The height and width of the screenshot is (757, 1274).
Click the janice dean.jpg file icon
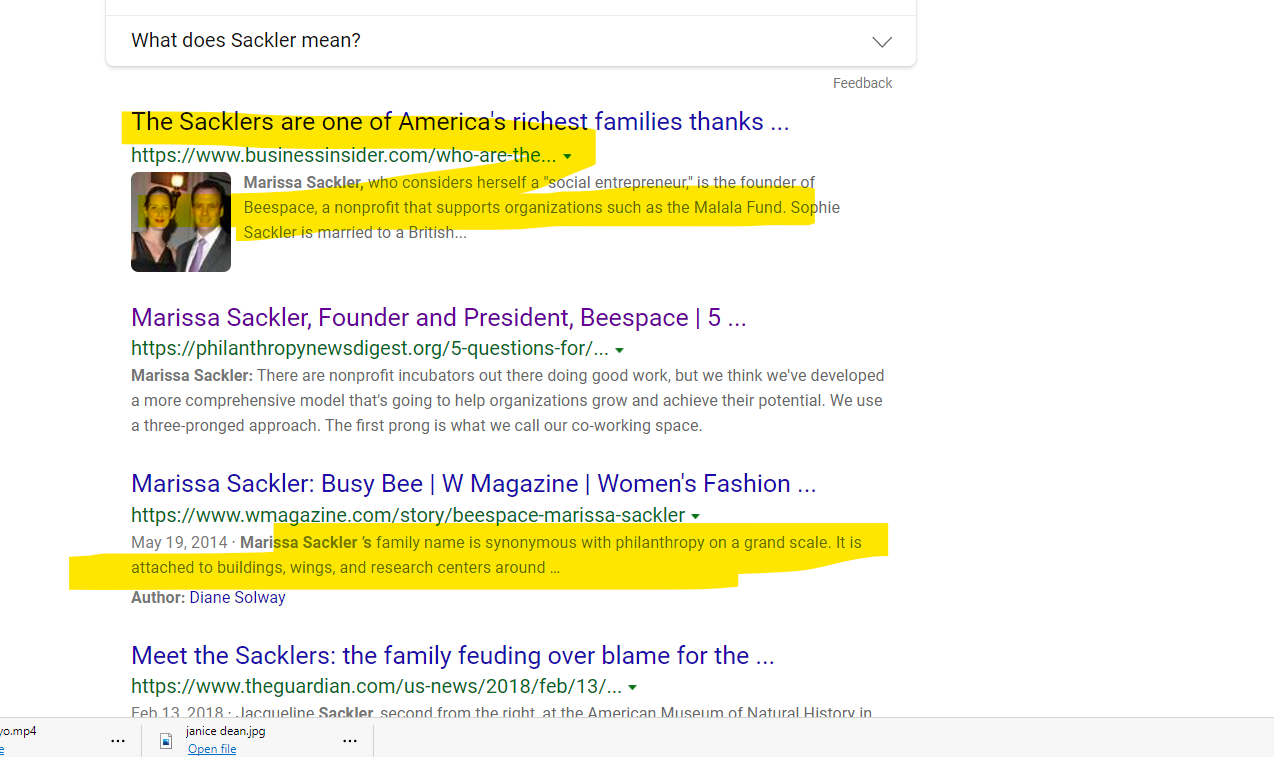click(166, 740)
